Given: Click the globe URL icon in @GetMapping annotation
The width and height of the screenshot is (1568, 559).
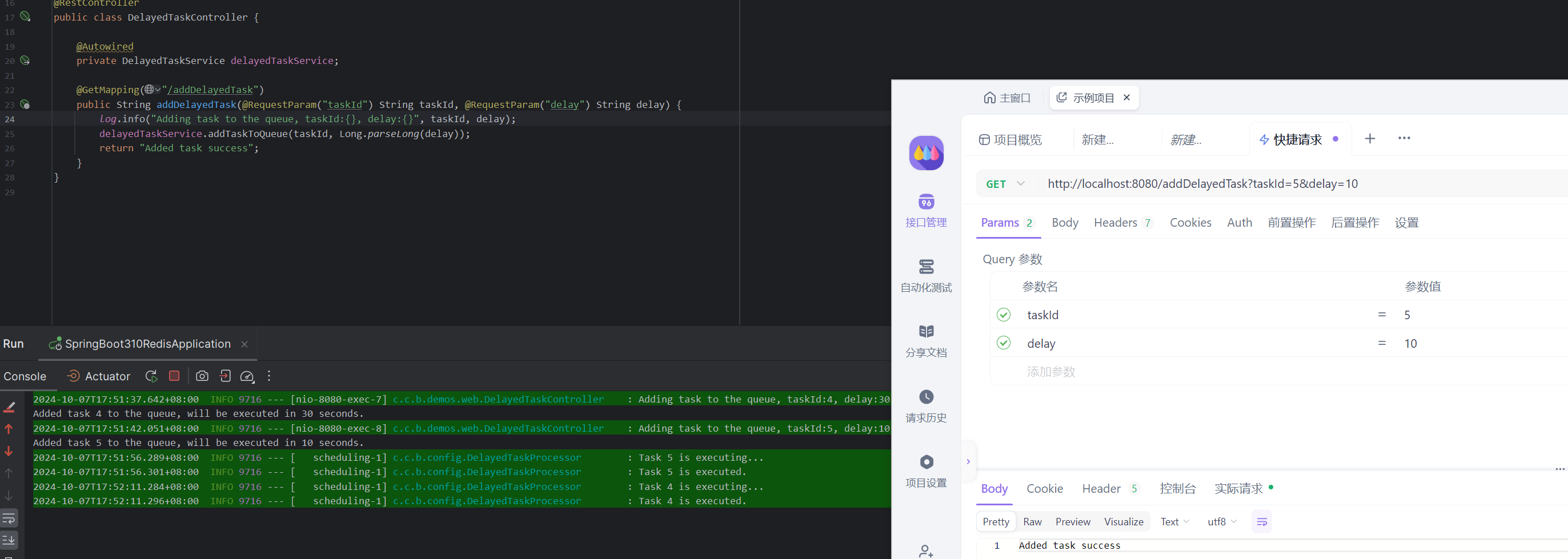Looking at the screenshot, I should pyautogui.click(x=149, y=90).
